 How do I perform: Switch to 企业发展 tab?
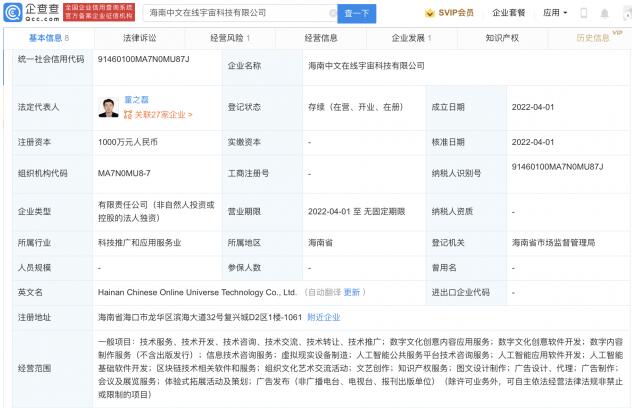(x=411, y=38)
